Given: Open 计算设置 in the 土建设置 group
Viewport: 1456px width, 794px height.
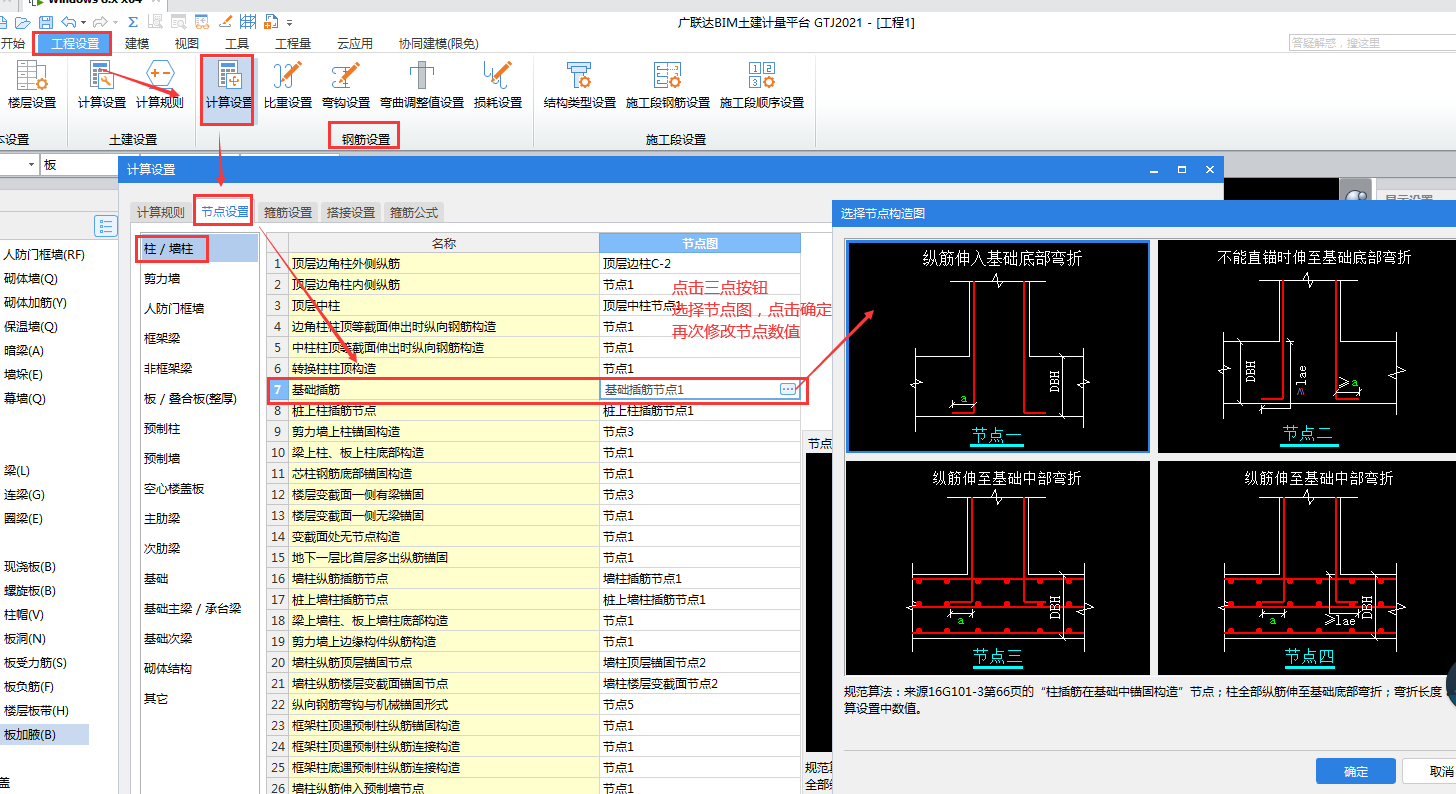Looking at the screenshot, I should click(102, 85).
